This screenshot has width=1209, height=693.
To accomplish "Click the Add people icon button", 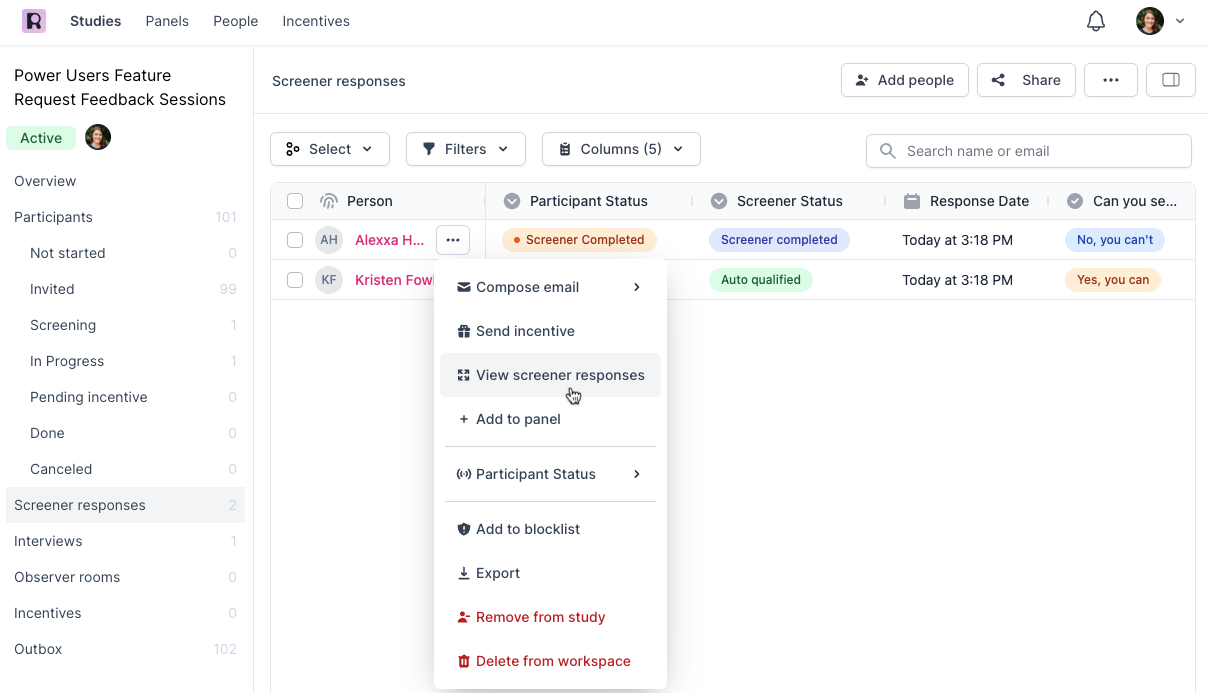I will coord(904,80).
